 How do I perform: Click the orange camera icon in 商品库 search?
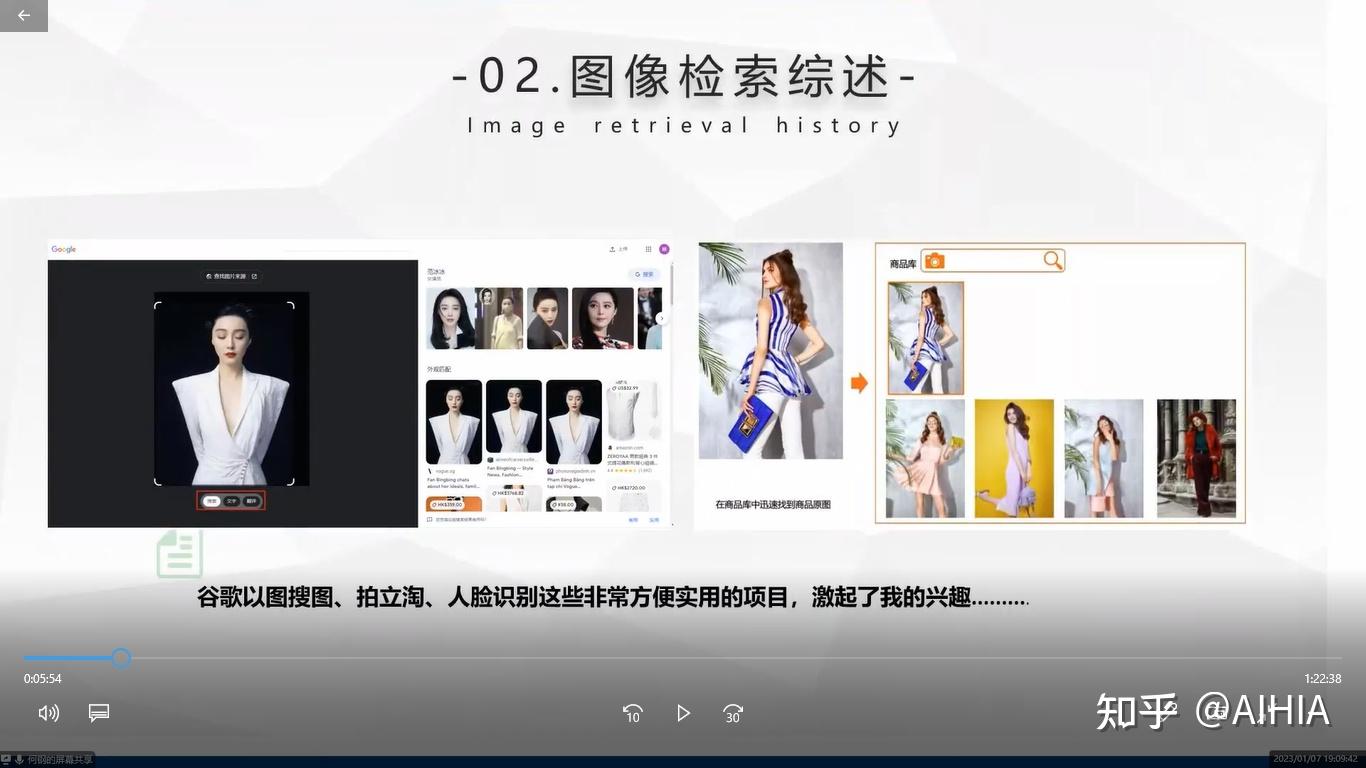click(x=934, y=261)
